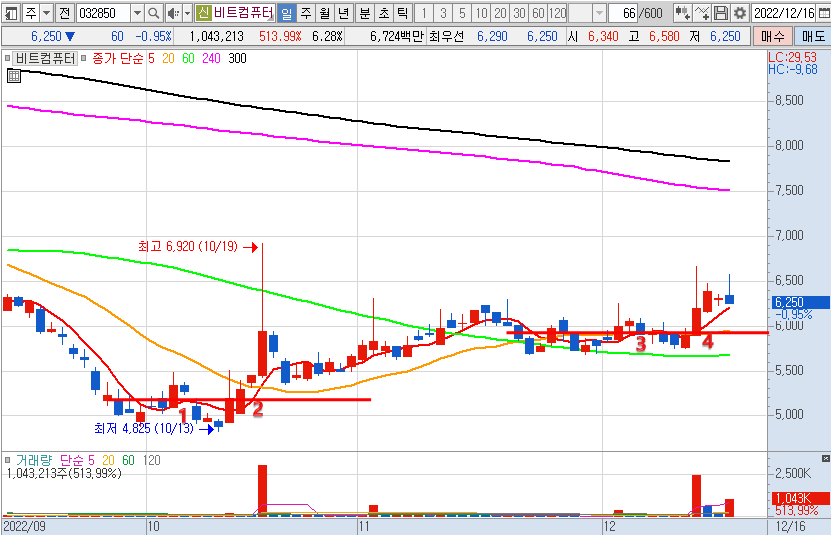Choose the 3 interval button
Viewport: 832px width, 536px height.
(443, 13)
